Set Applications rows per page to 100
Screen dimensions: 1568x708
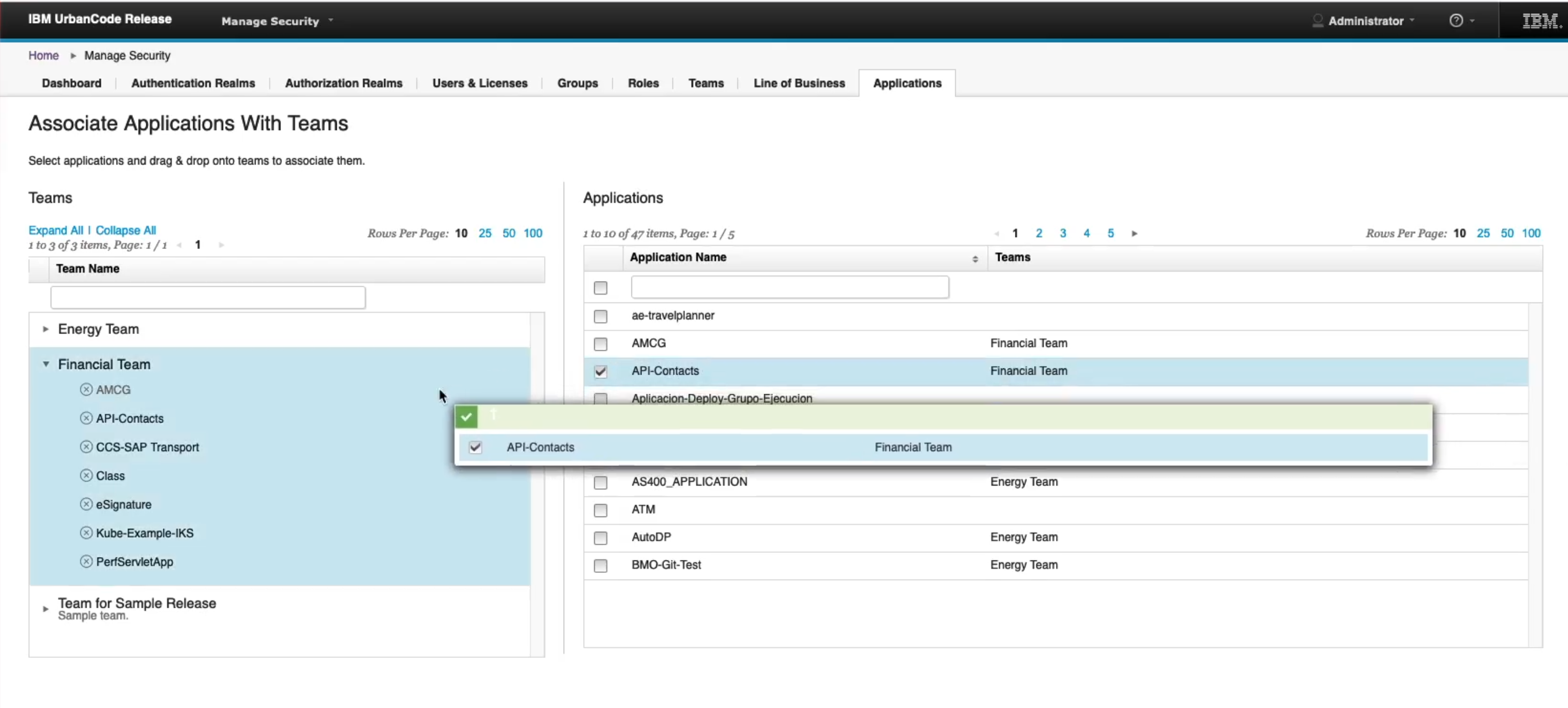point(1531,233)
